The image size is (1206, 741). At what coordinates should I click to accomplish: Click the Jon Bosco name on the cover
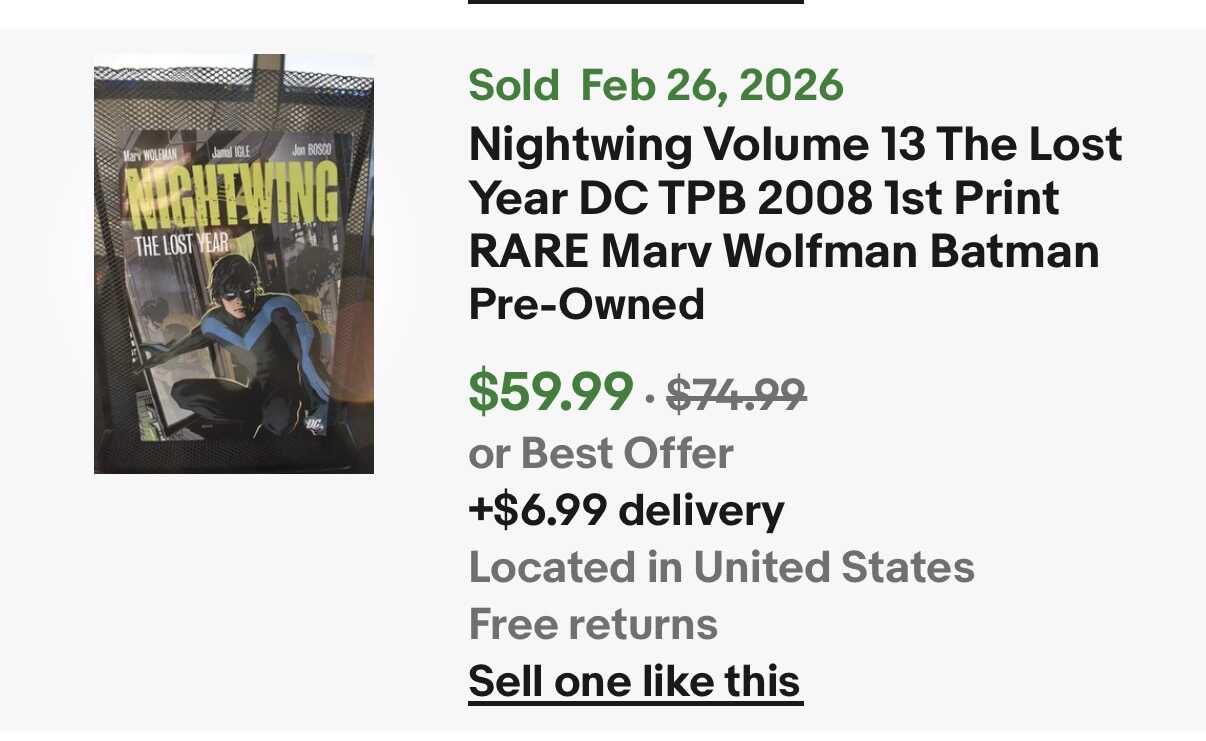(x=310, y=150)
